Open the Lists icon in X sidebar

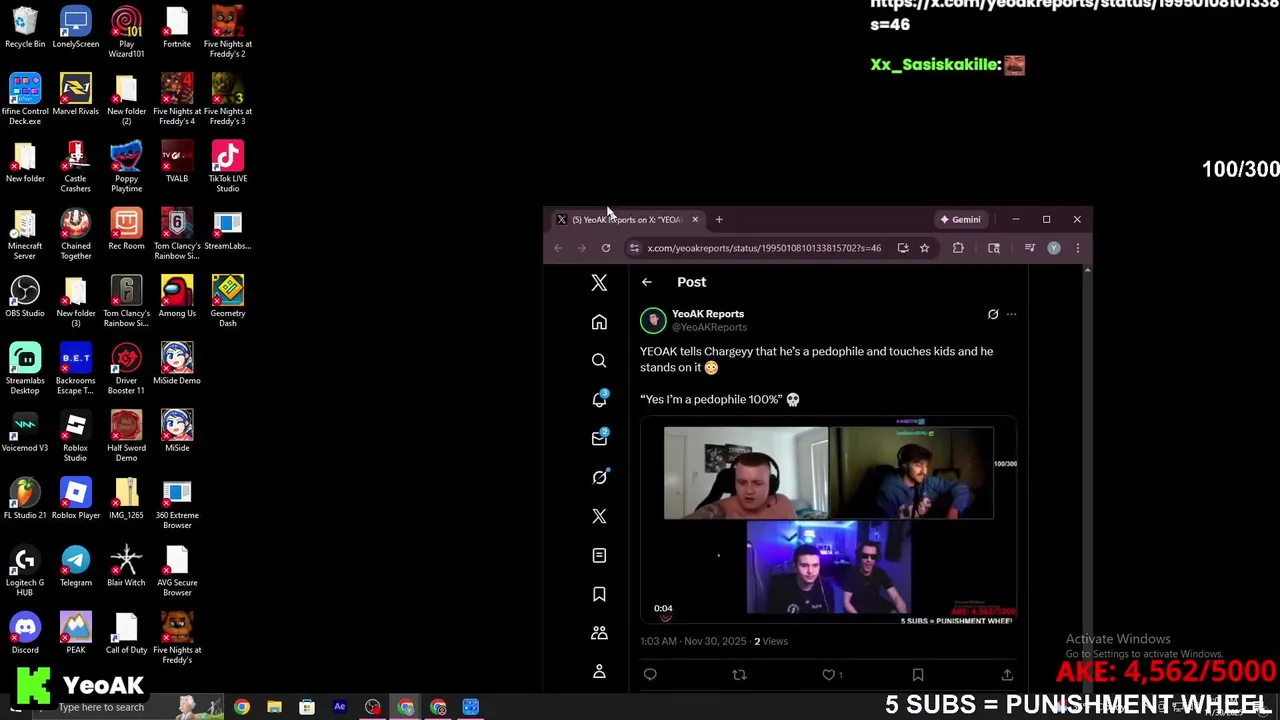pos(599,555)
